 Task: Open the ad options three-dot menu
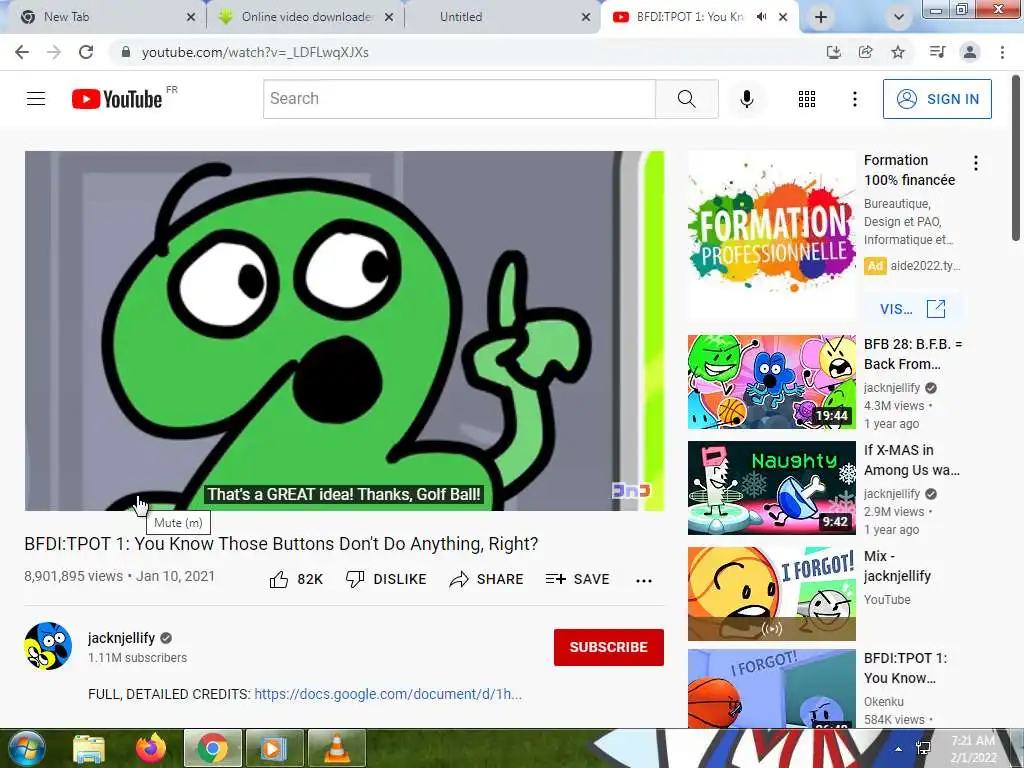coord(976,163)
